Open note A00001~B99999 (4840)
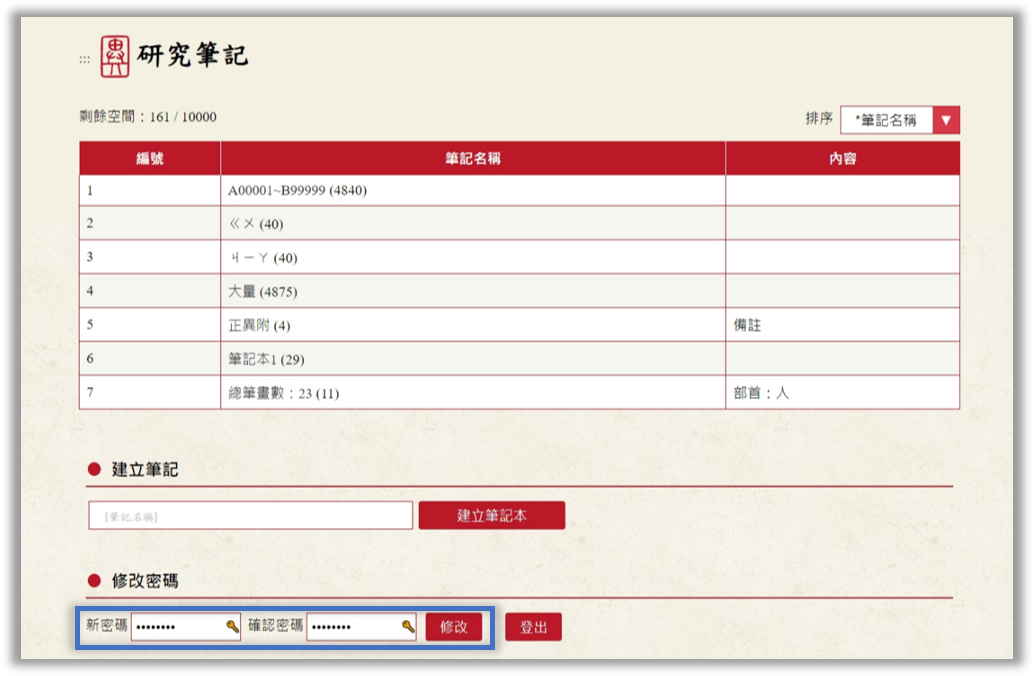Image resolution: width=1034 pixels, height=676 pixels. 297,190
